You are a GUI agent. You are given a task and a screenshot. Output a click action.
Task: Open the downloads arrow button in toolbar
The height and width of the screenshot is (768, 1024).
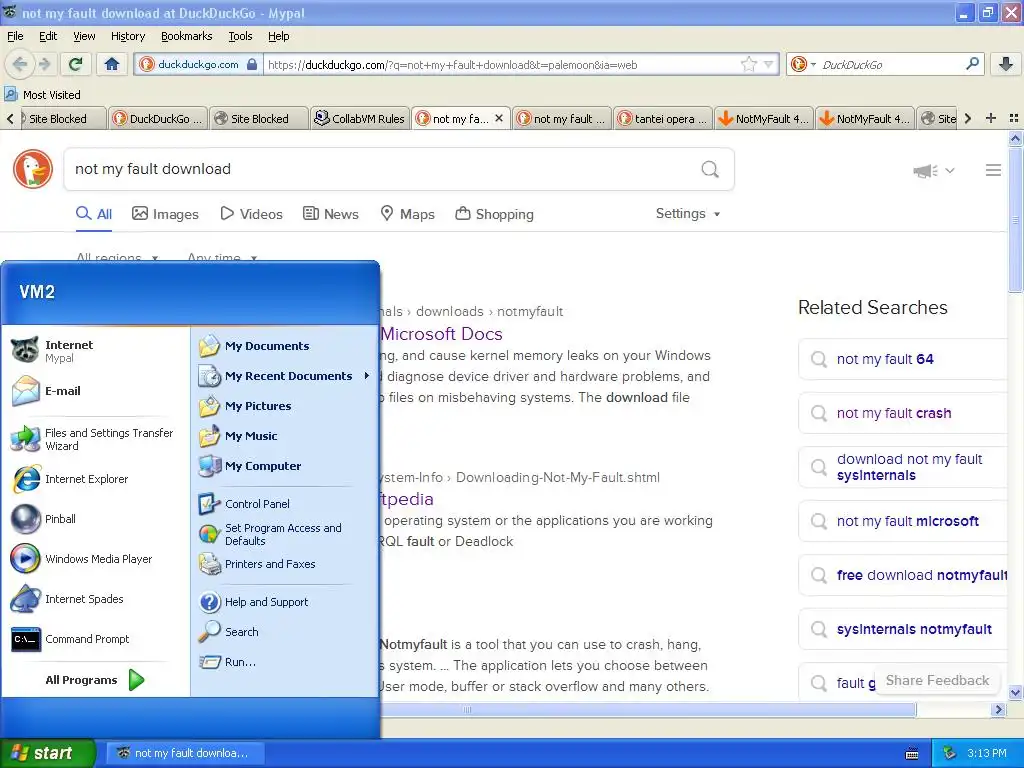[1006, 64]
